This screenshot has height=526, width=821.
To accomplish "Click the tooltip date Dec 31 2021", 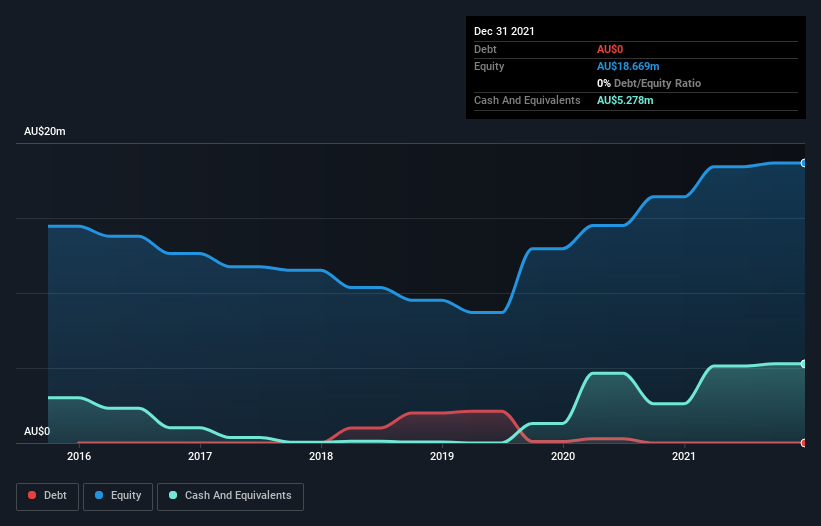I will tap(504, 31).
